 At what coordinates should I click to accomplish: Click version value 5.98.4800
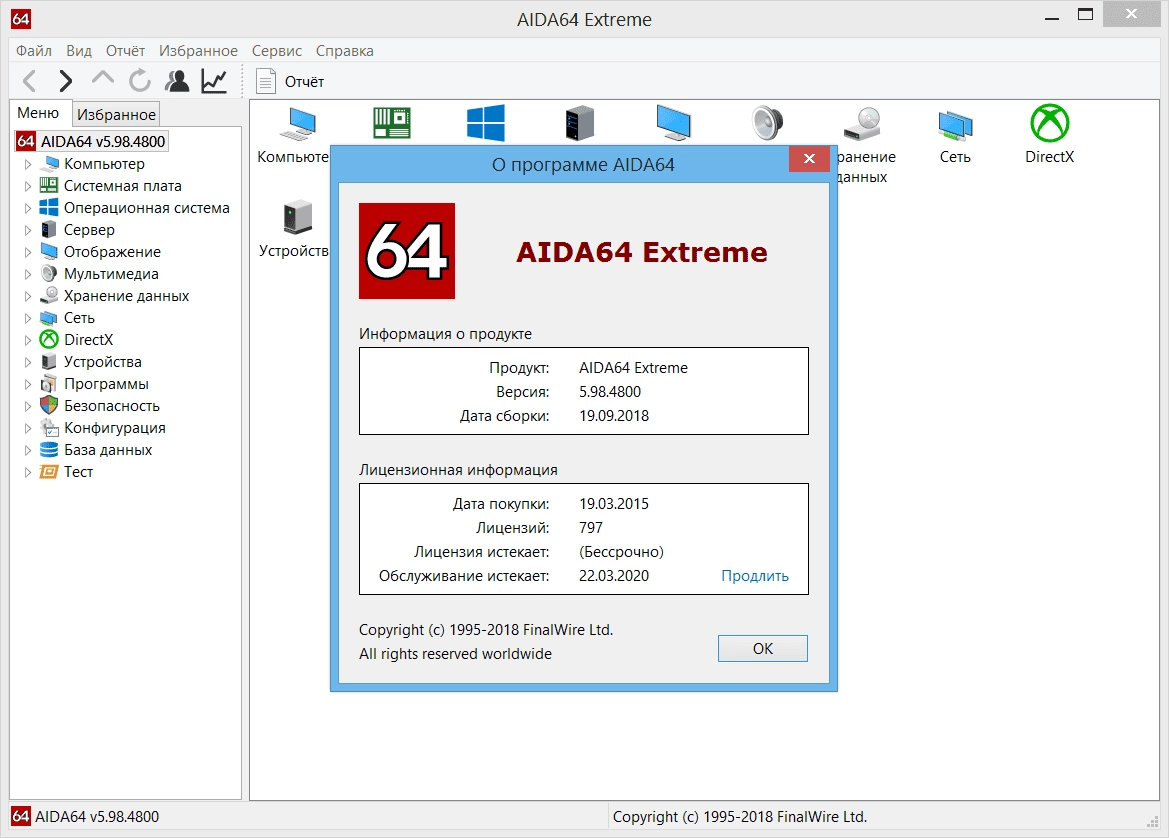(610, 391)
